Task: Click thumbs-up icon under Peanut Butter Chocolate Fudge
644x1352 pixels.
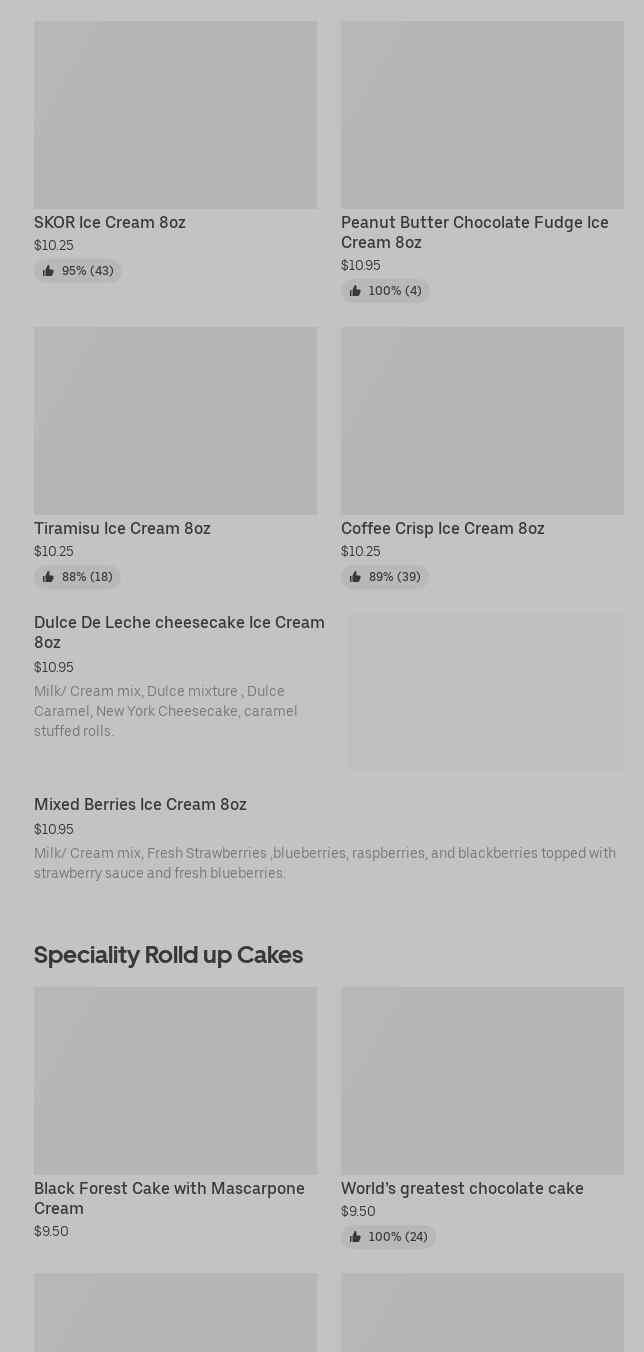Action: point(355,291)
